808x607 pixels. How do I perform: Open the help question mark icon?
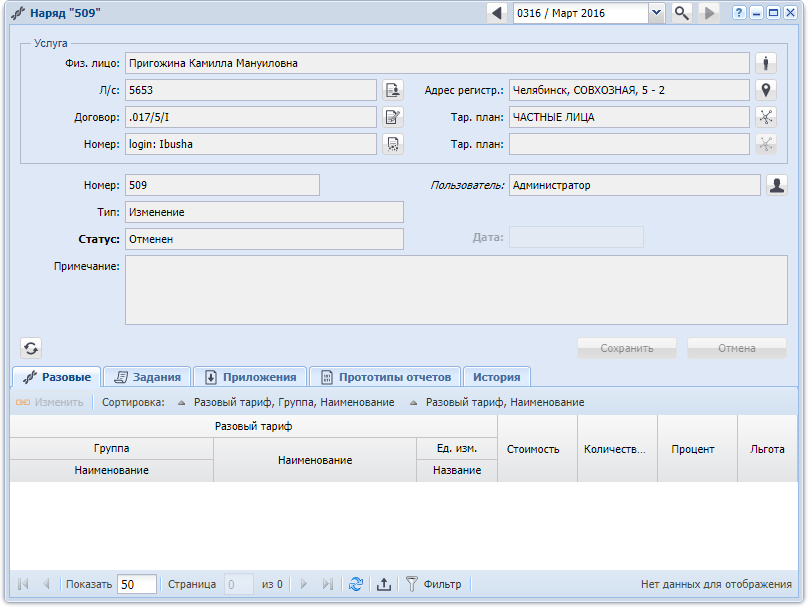tap(739, 13)
